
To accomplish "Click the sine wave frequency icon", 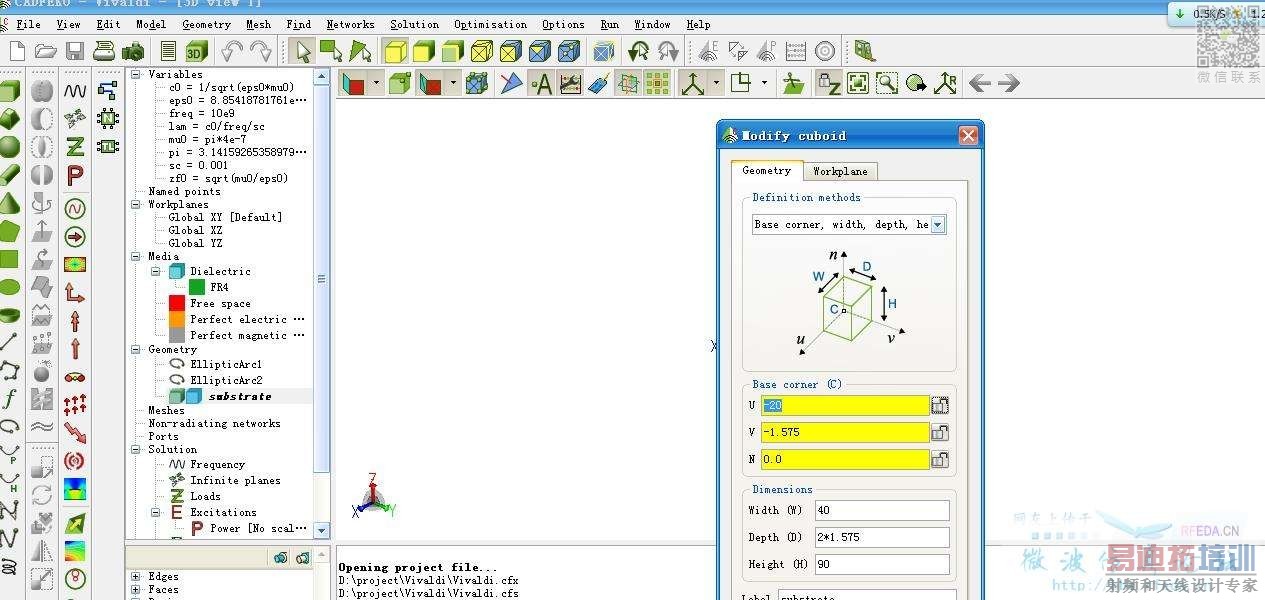I will click(x=75, y=91).
